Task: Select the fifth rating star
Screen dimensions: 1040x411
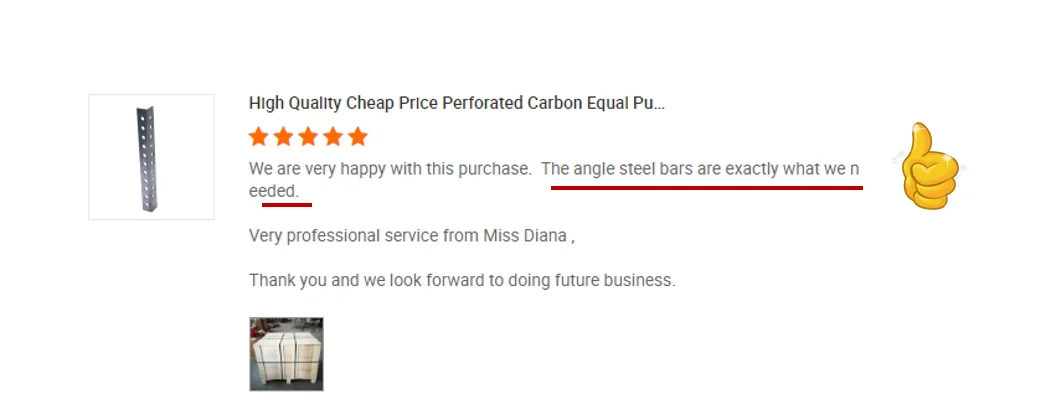Action: coord(357,137)
